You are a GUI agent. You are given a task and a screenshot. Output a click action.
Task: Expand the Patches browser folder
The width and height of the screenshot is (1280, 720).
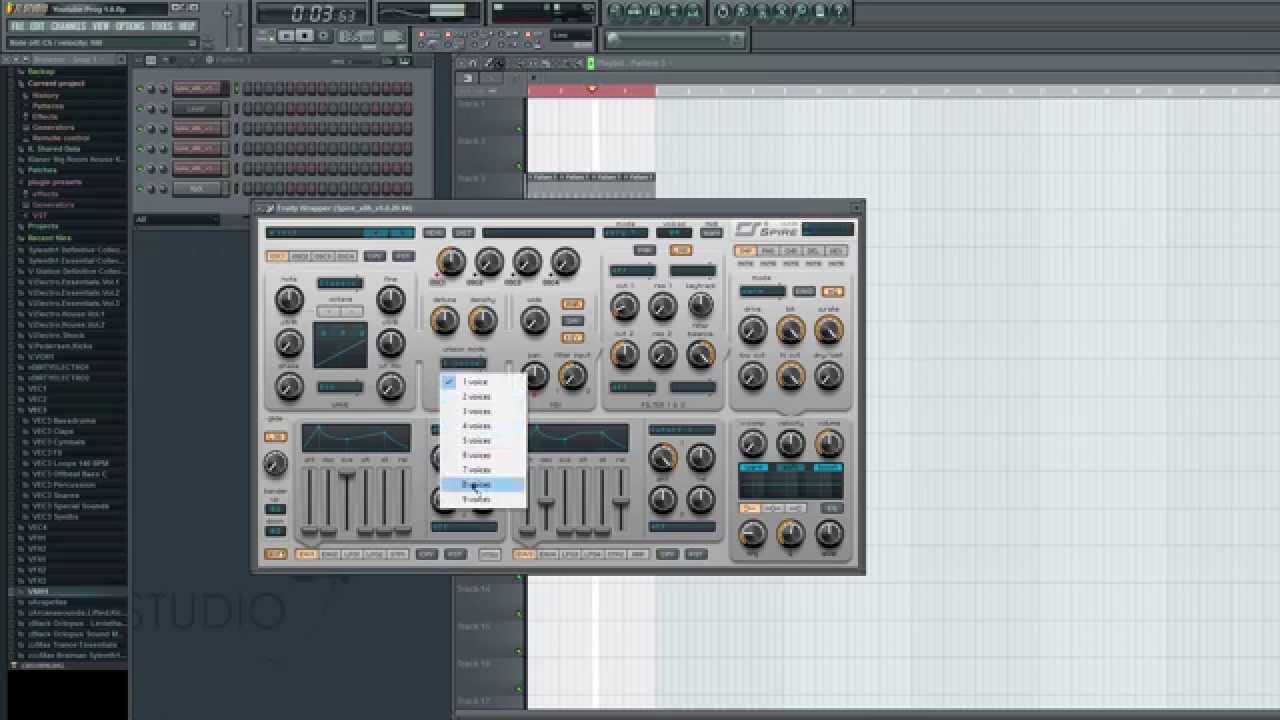click(x=42, y=171)
